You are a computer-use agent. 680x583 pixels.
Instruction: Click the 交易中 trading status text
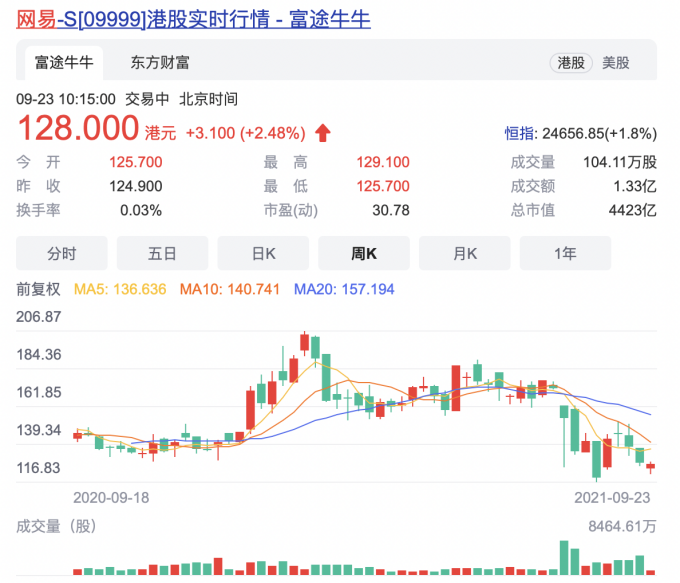[x=147, y=99]
